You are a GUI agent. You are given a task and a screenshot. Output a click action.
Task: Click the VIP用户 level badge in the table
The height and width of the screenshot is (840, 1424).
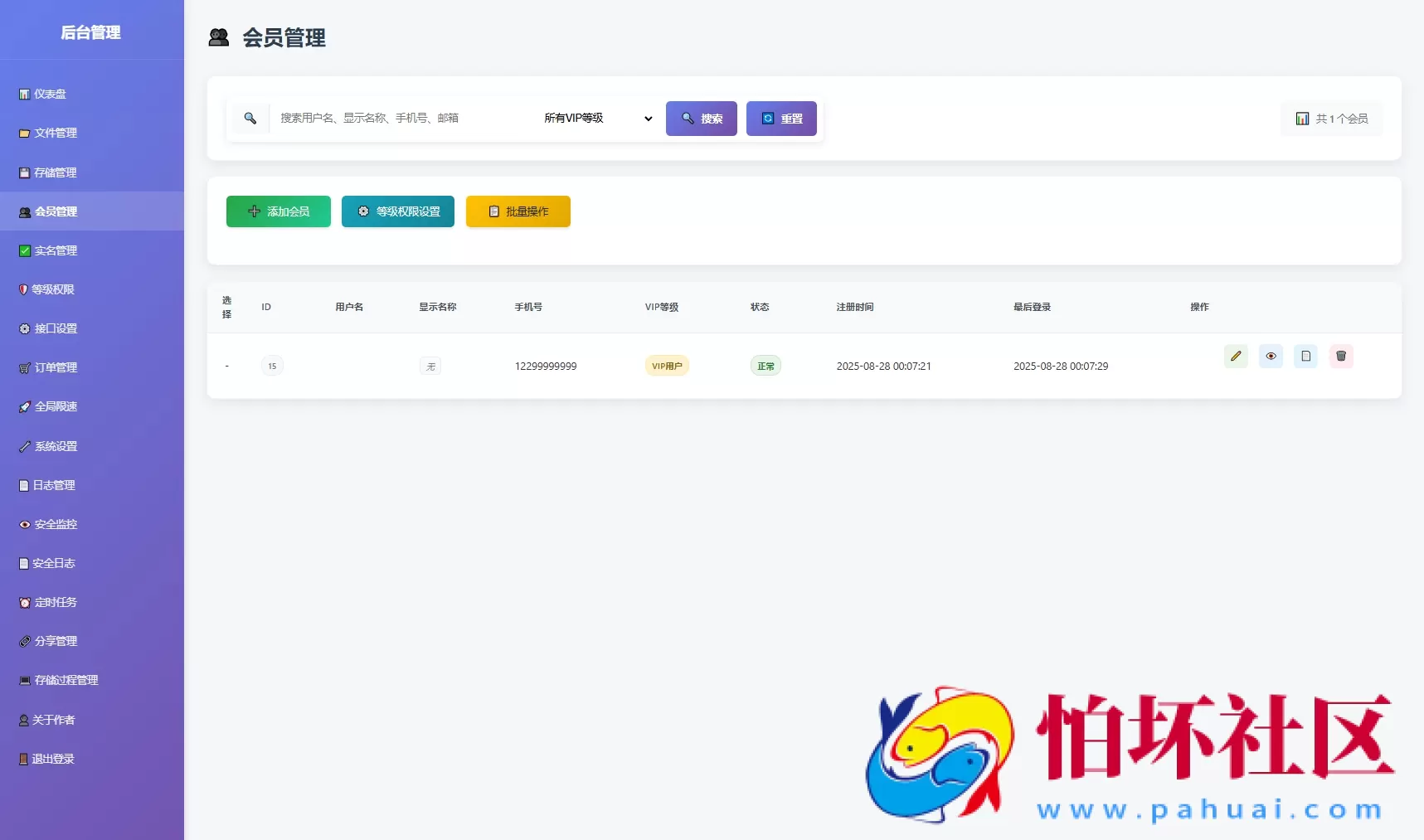coord(667,365)
